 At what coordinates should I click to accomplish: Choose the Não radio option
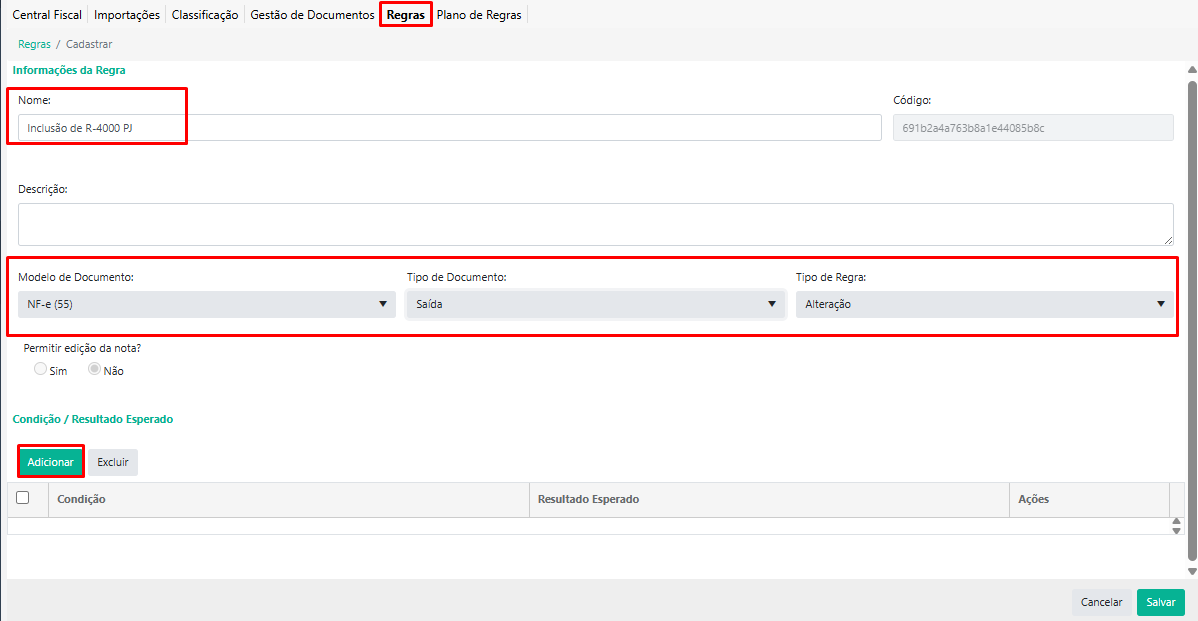pos(95,369)
